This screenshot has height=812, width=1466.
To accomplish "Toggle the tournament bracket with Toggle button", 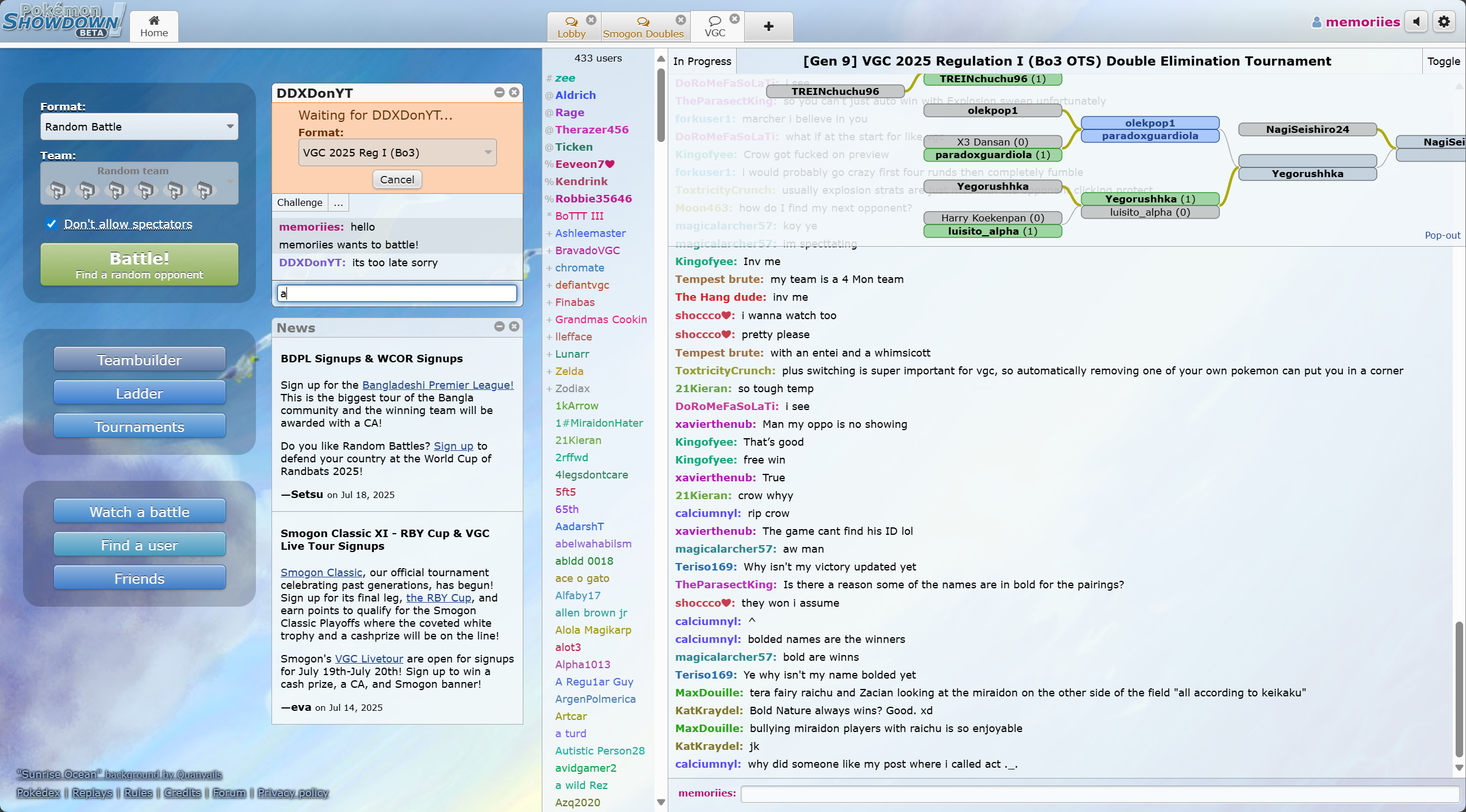I will click(1444, 61).
